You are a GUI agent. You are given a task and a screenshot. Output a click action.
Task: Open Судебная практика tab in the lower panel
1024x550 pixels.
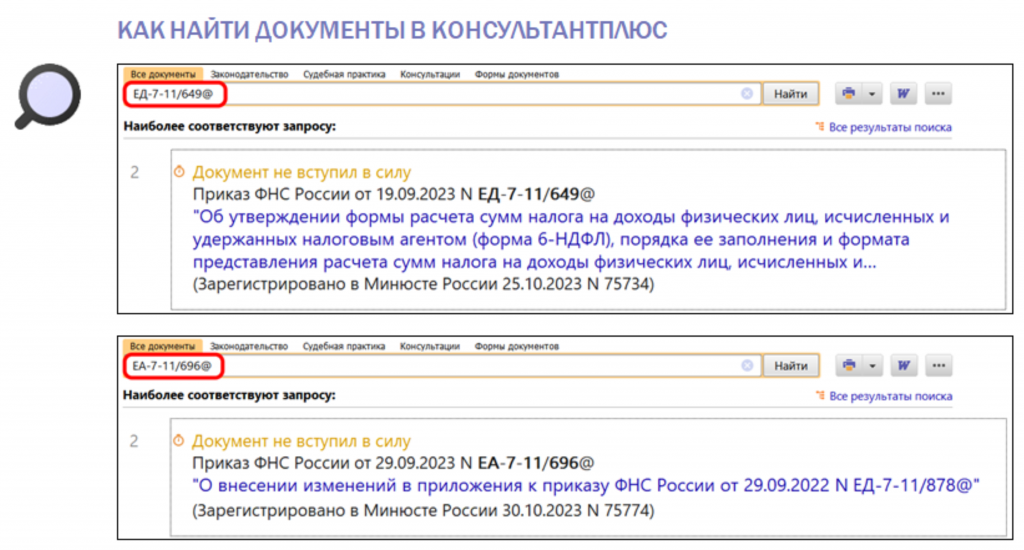(344, 346)
